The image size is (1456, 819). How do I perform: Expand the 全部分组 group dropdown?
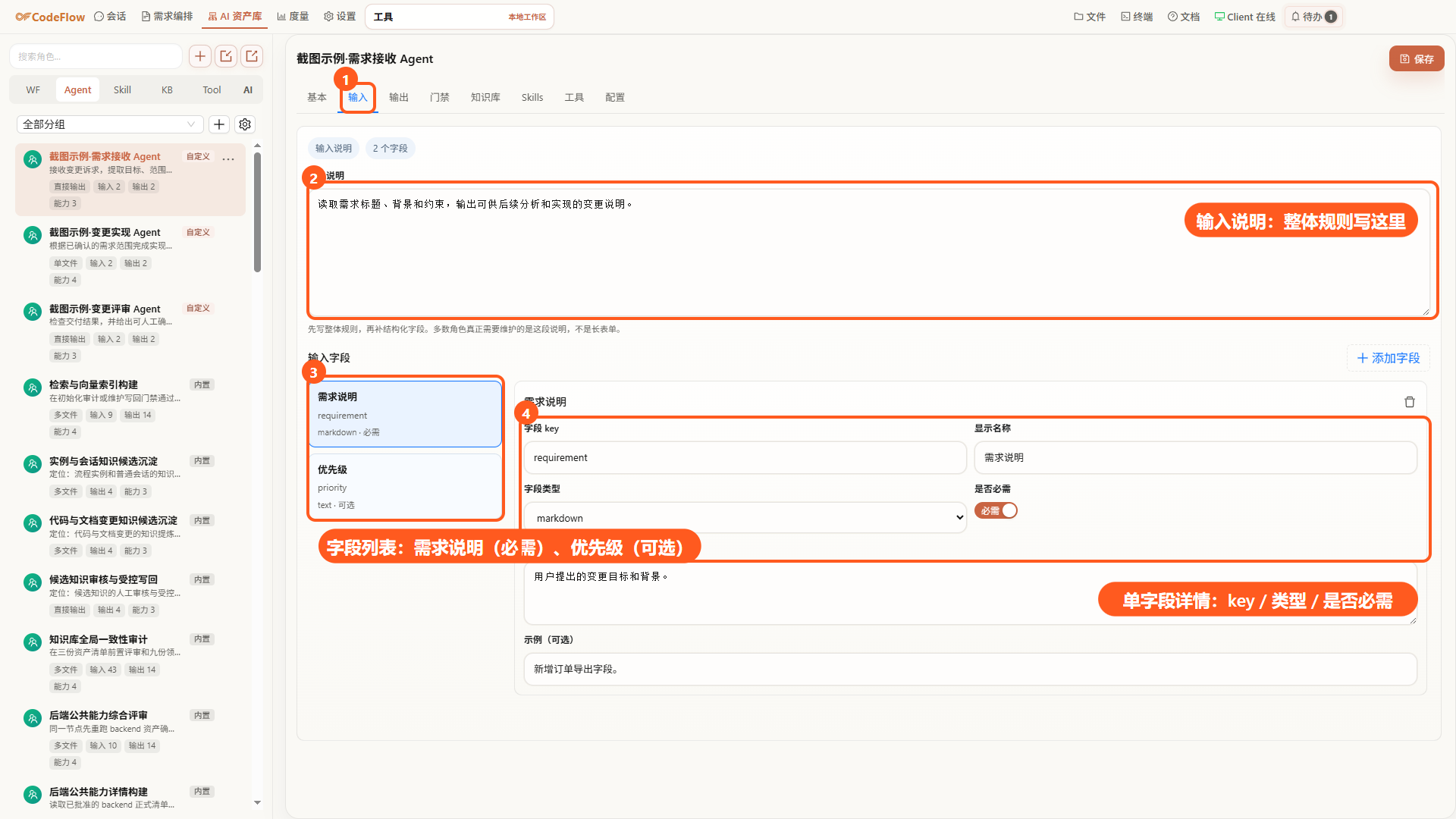pos(110,124)
